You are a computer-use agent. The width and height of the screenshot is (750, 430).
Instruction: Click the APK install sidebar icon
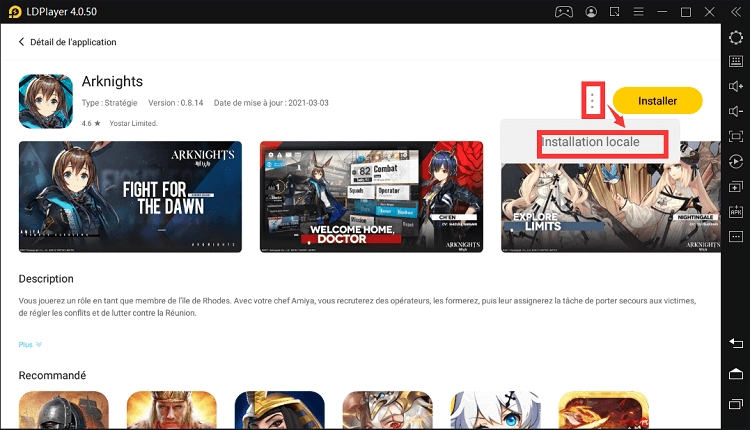[736, 211]
